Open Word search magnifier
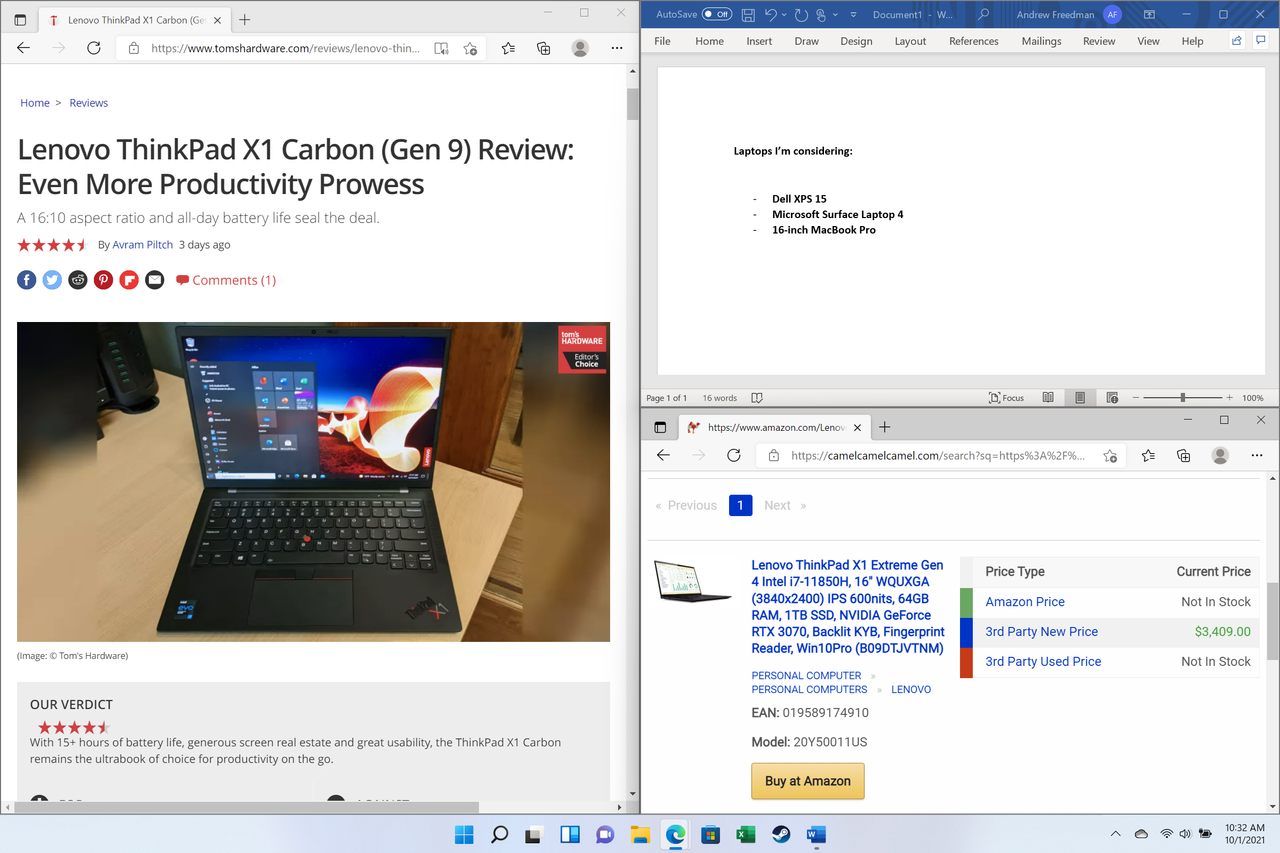The width and height of the screenshot is (1280, 853). (983, 14)
